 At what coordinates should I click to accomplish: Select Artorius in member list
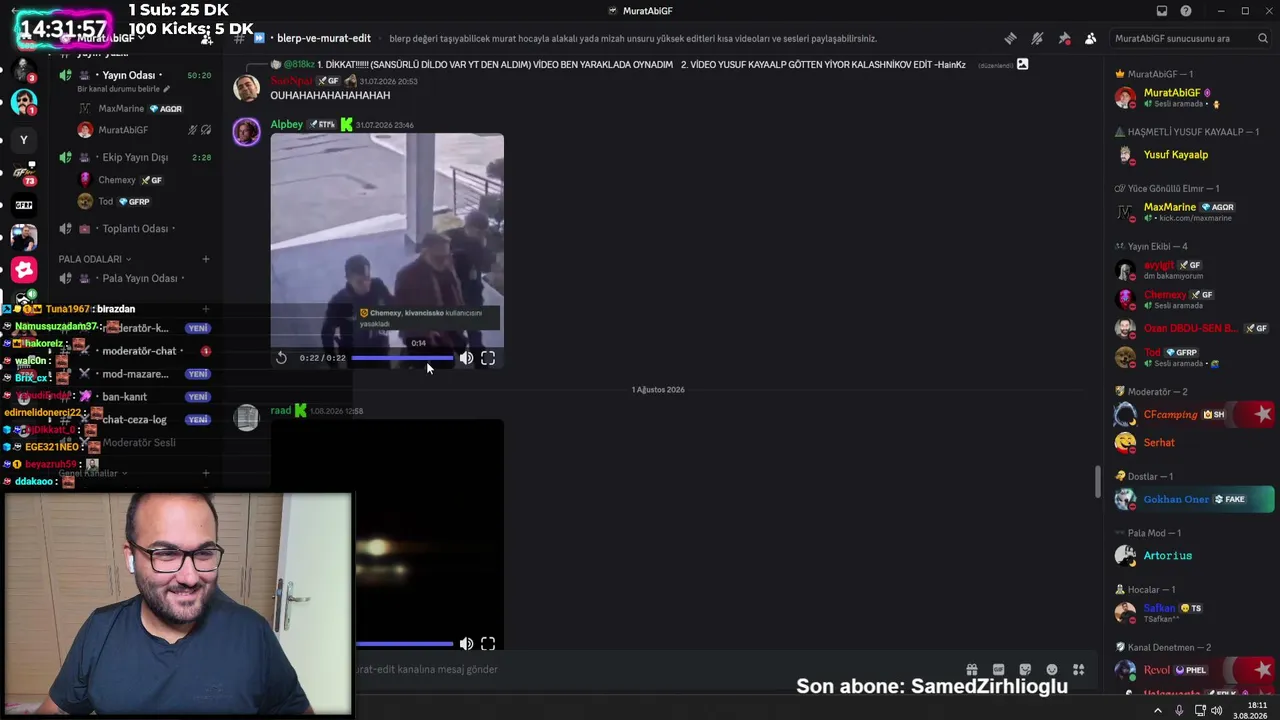[x=1194, y=556]
